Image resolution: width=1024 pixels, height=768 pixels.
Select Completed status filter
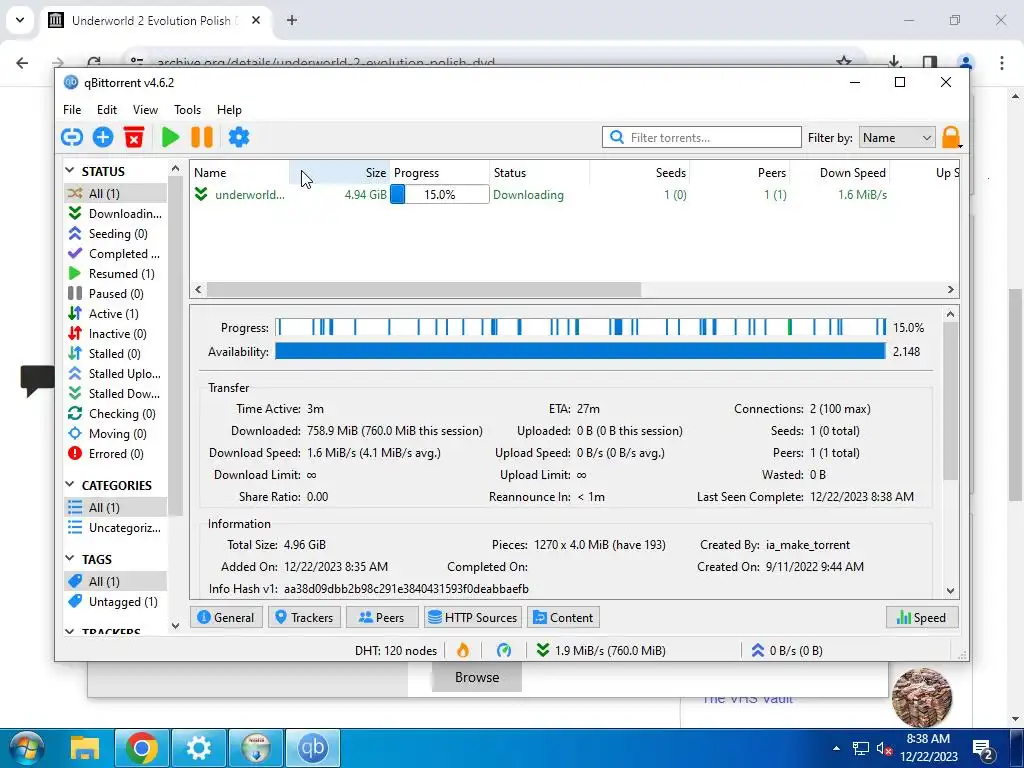pyautogui.click(x=115, y=253)
